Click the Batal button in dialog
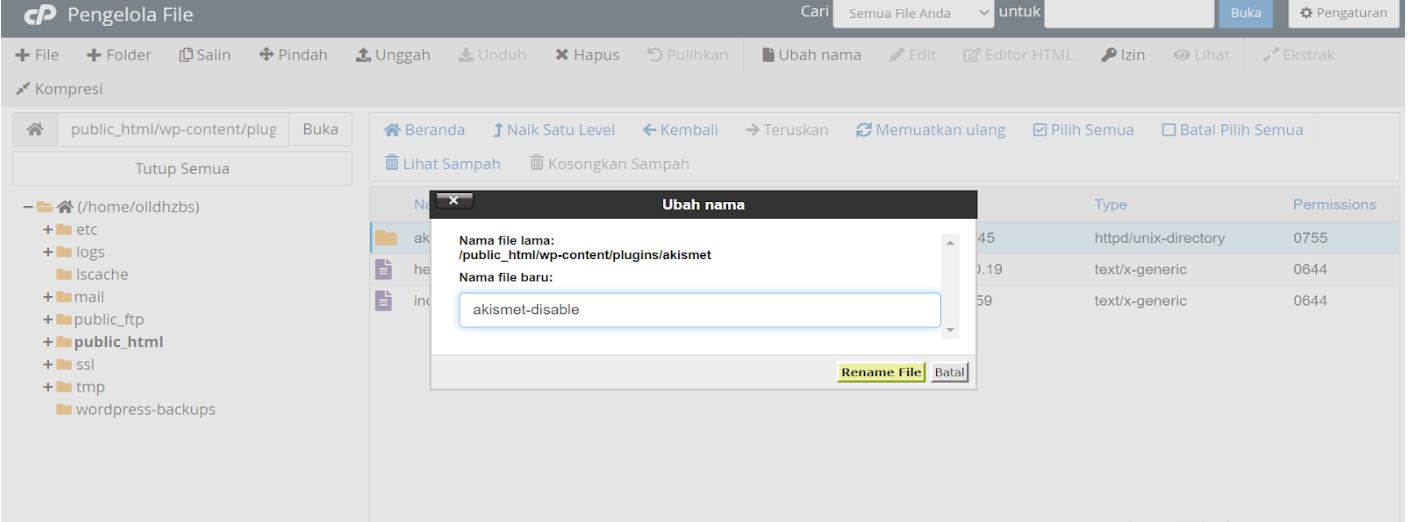This screenshot has height=522, width=1409. (x=949, y=372)
